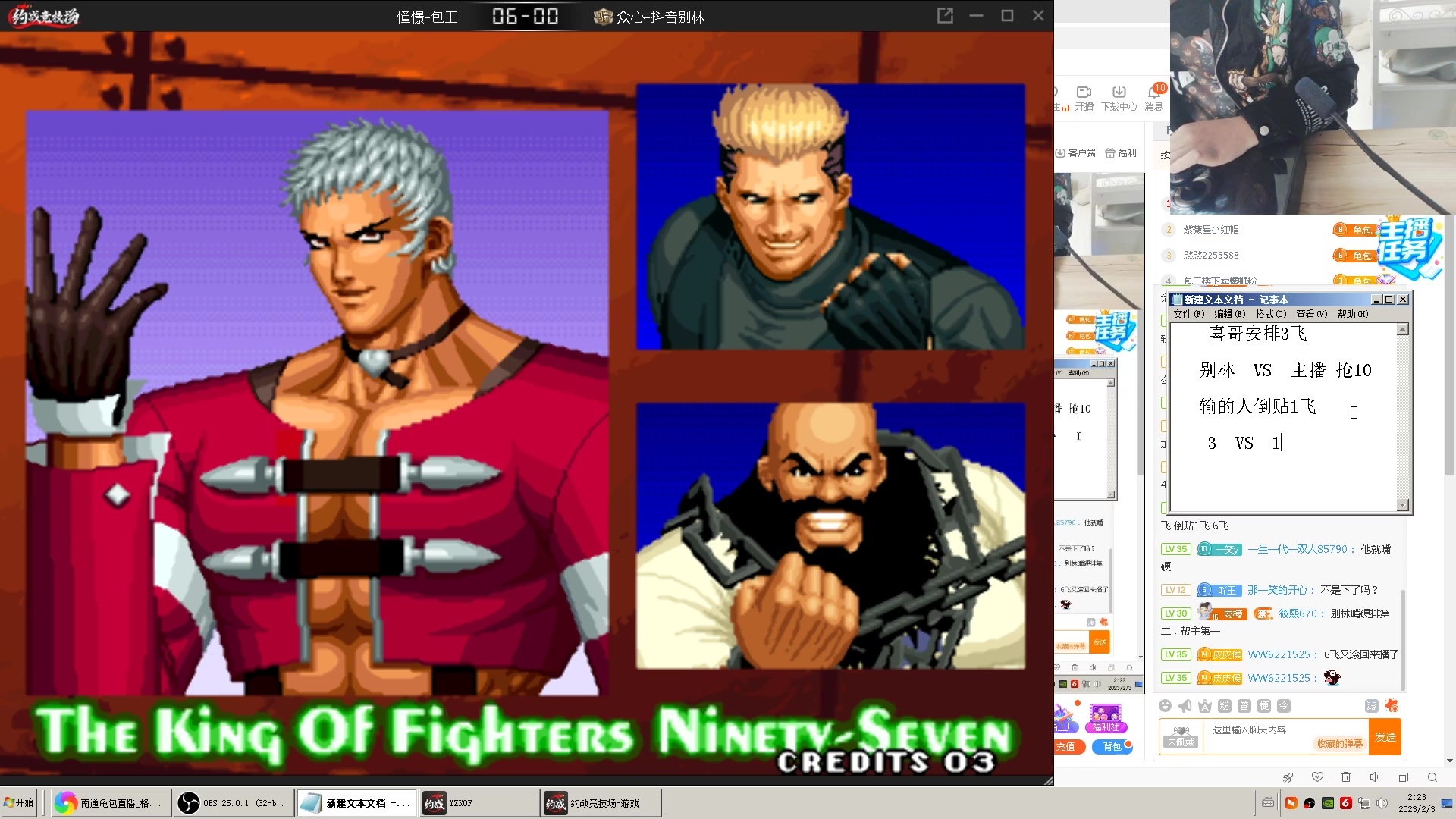1456x819 pixels.
Task: Switch to 南通龟包直播 browser taskbar item
Action: point(111,803)
